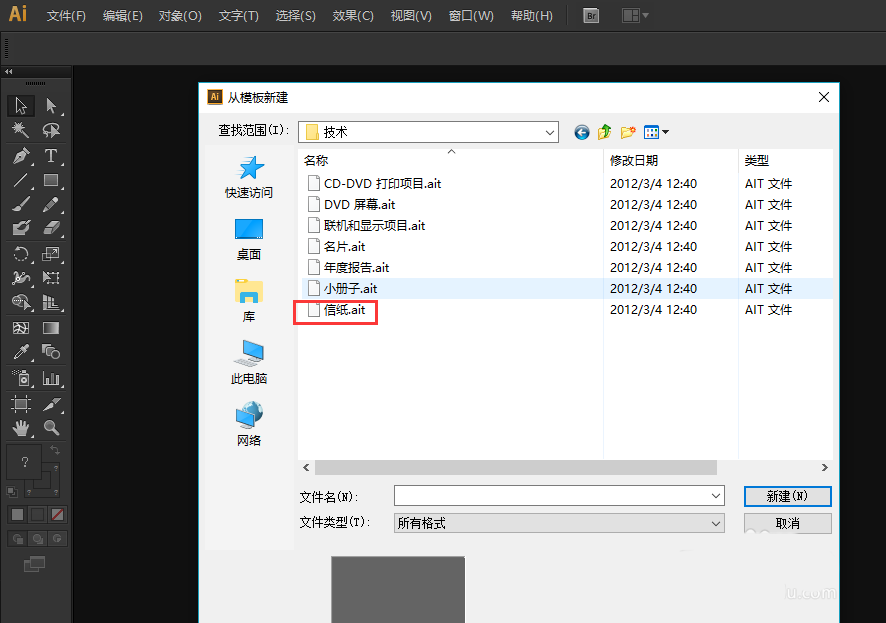Viewport: 886px width, 623px height.
Task: Select the Rectangle tool
Action: pos(52,181)
